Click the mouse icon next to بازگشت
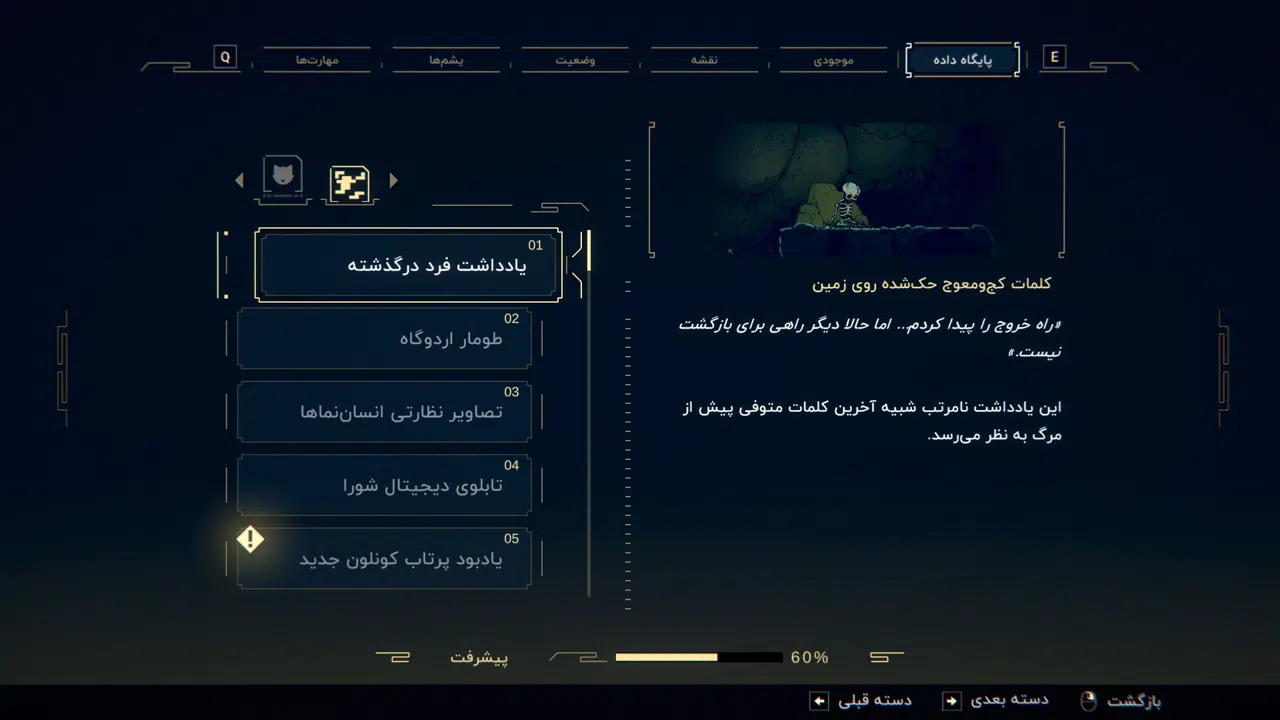 coord(1088,701)
